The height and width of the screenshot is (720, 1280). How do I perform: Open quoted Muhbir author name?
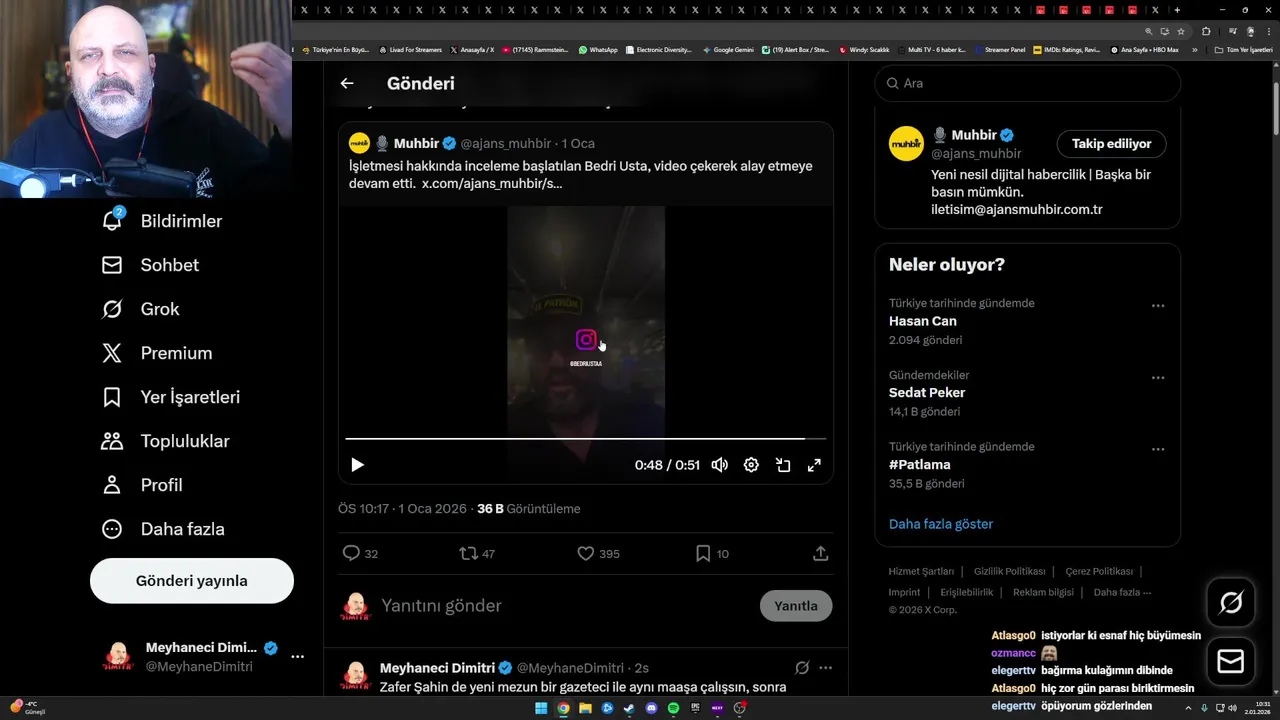point(416,143)
